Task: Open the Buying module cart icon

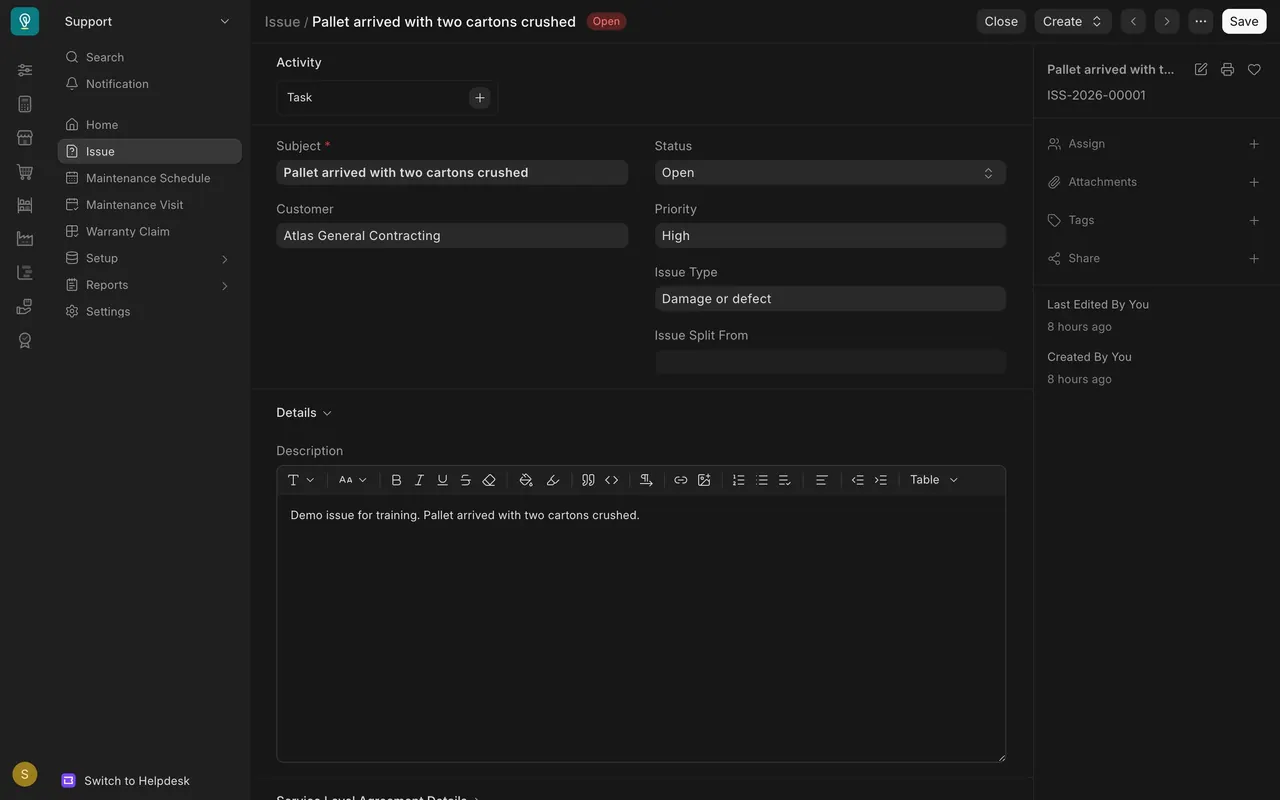Action: click(x=25, y=172)
